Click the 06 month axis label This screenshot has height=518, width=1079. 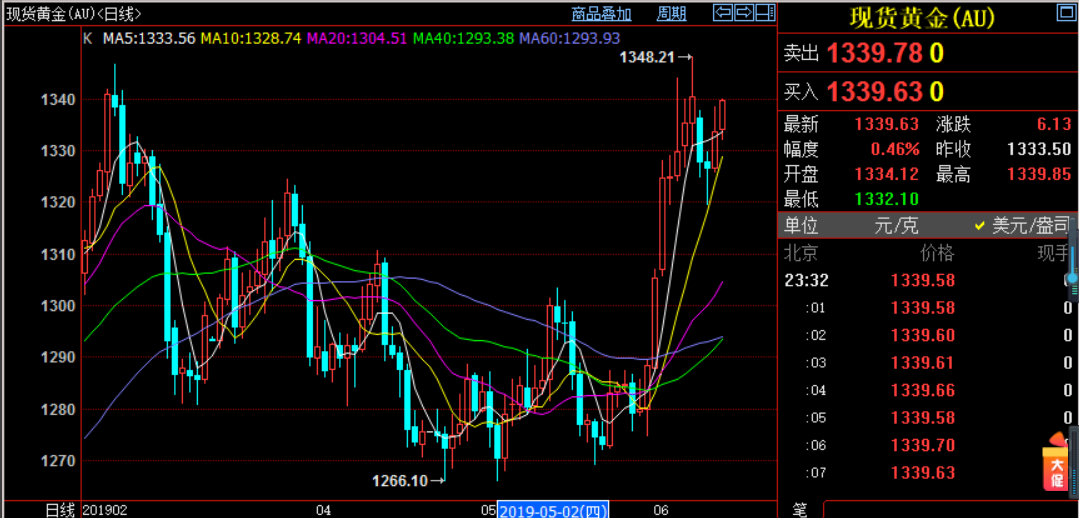point(661,510)
